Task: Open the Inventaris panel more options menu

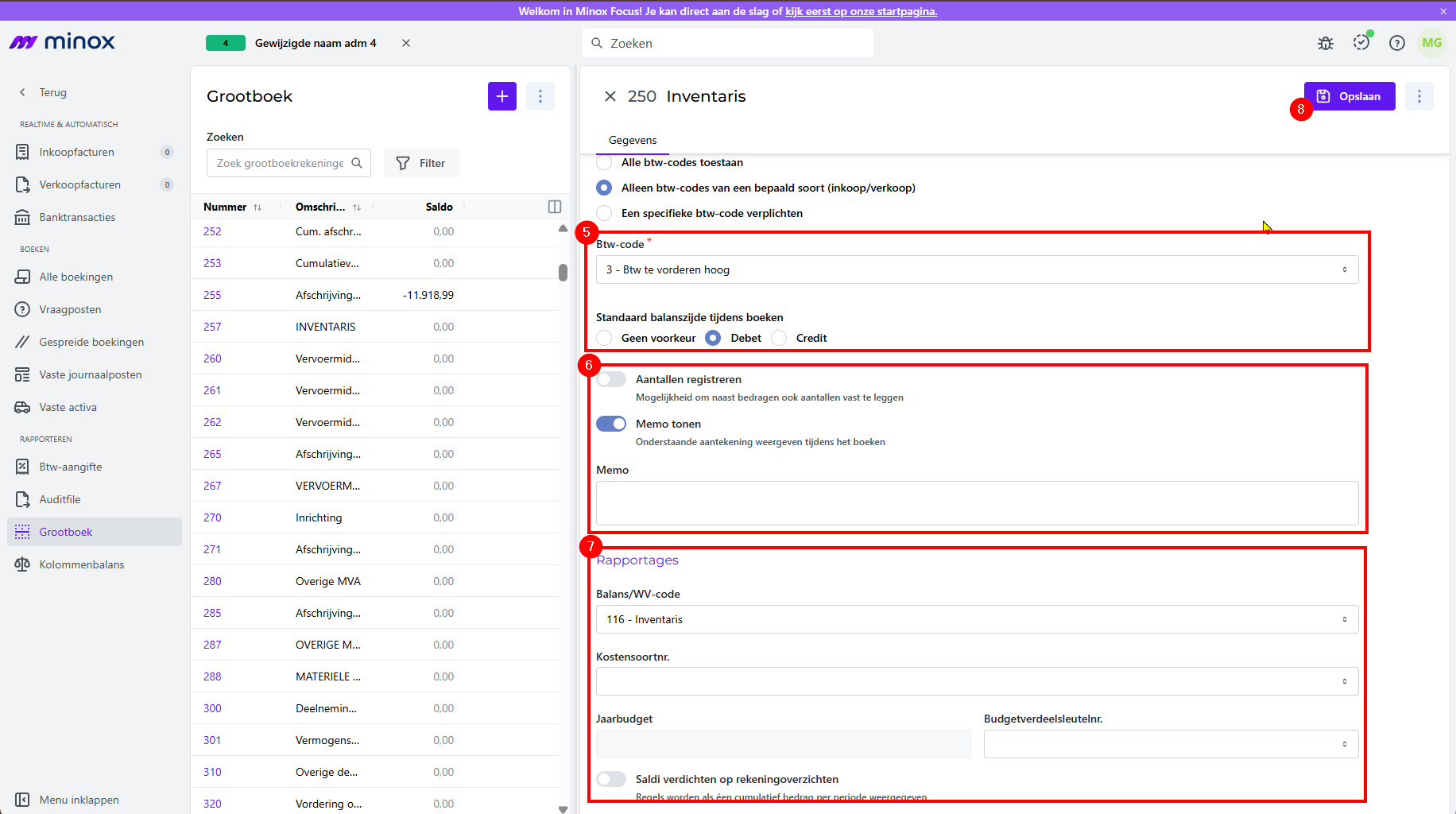Action: click(x=1419, y=96)
